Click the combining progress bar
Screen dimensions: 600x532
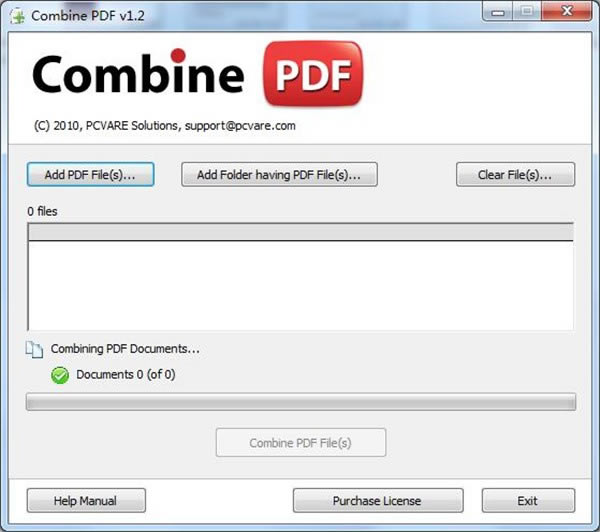[301, 402]
